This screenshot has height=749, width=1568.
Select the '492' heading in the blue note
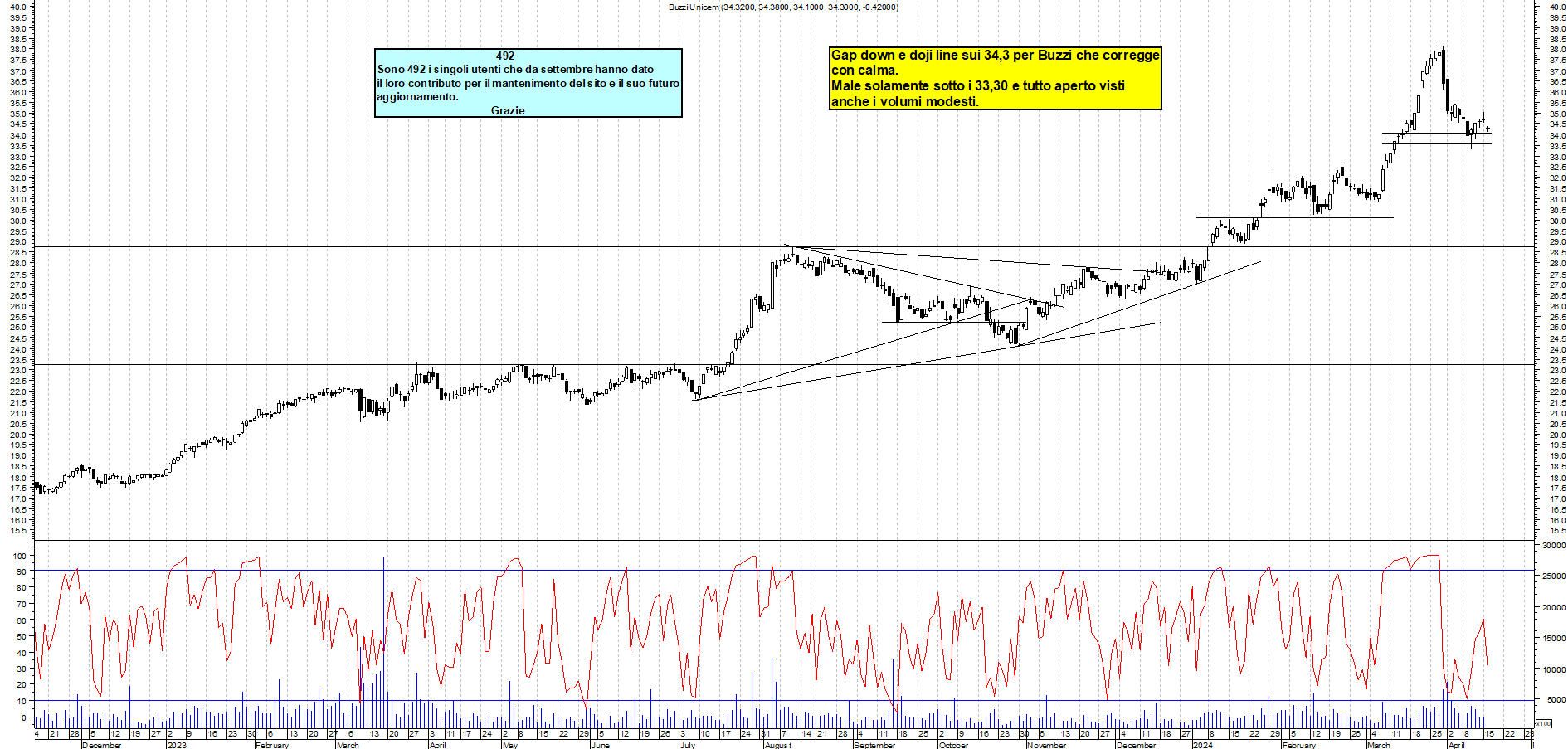pos(505,56)
